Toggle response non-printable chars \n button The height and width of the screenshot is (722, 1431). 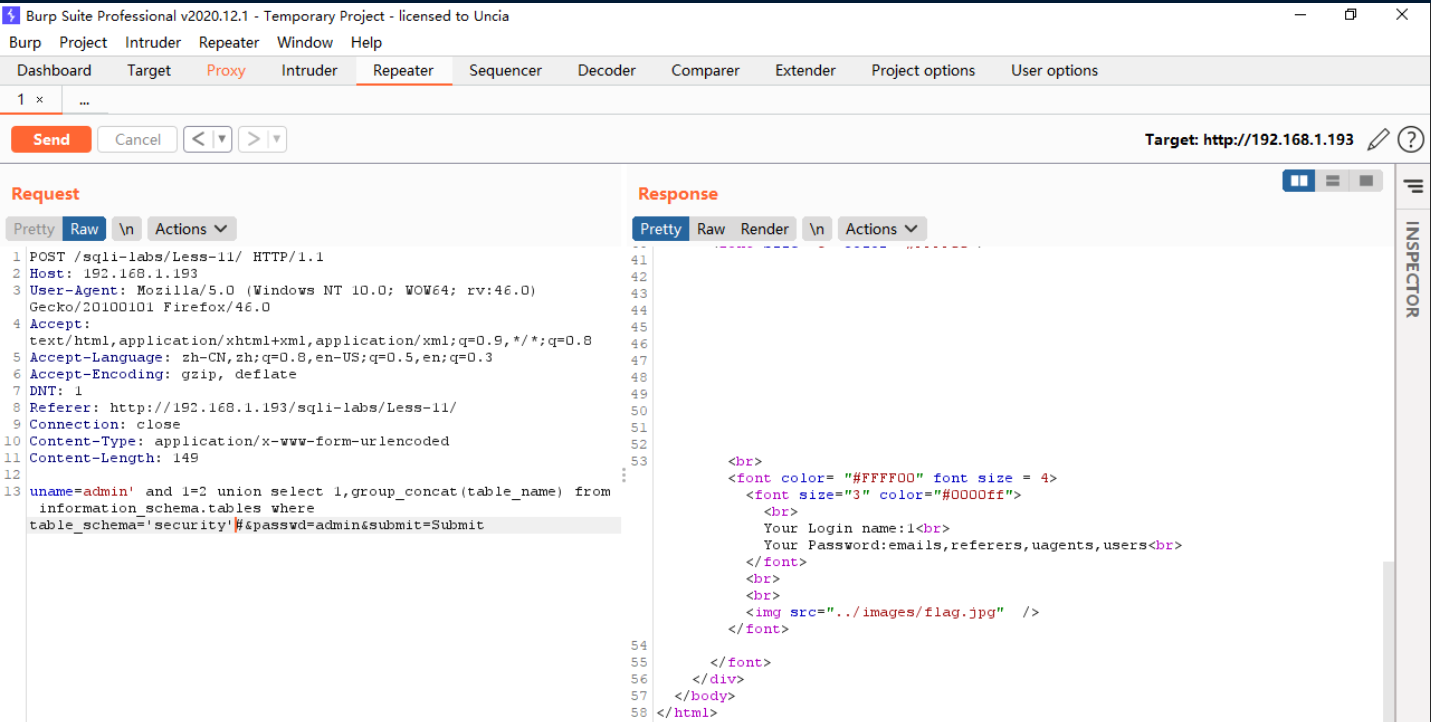(x=817, y=229)
